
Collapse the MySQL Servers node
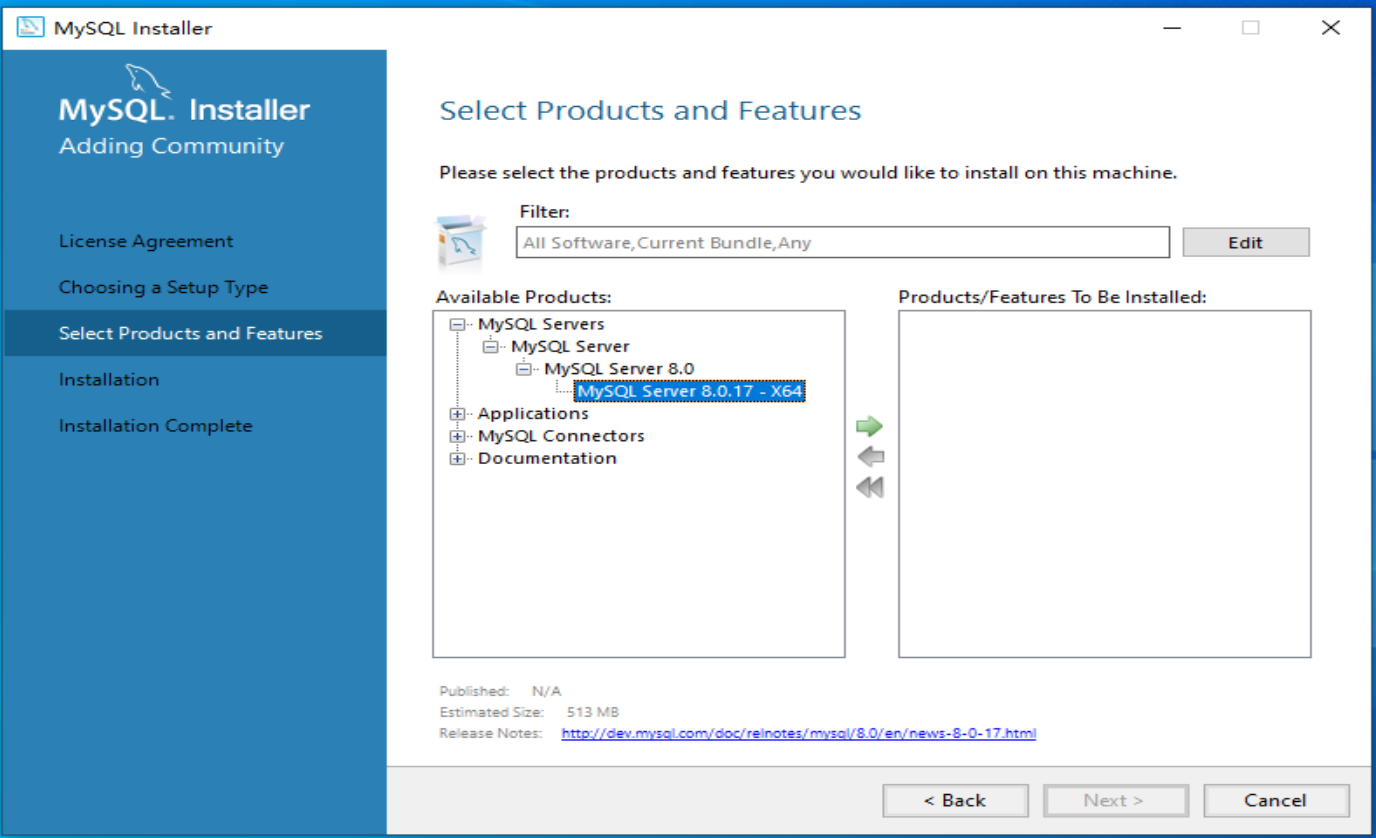457,323
